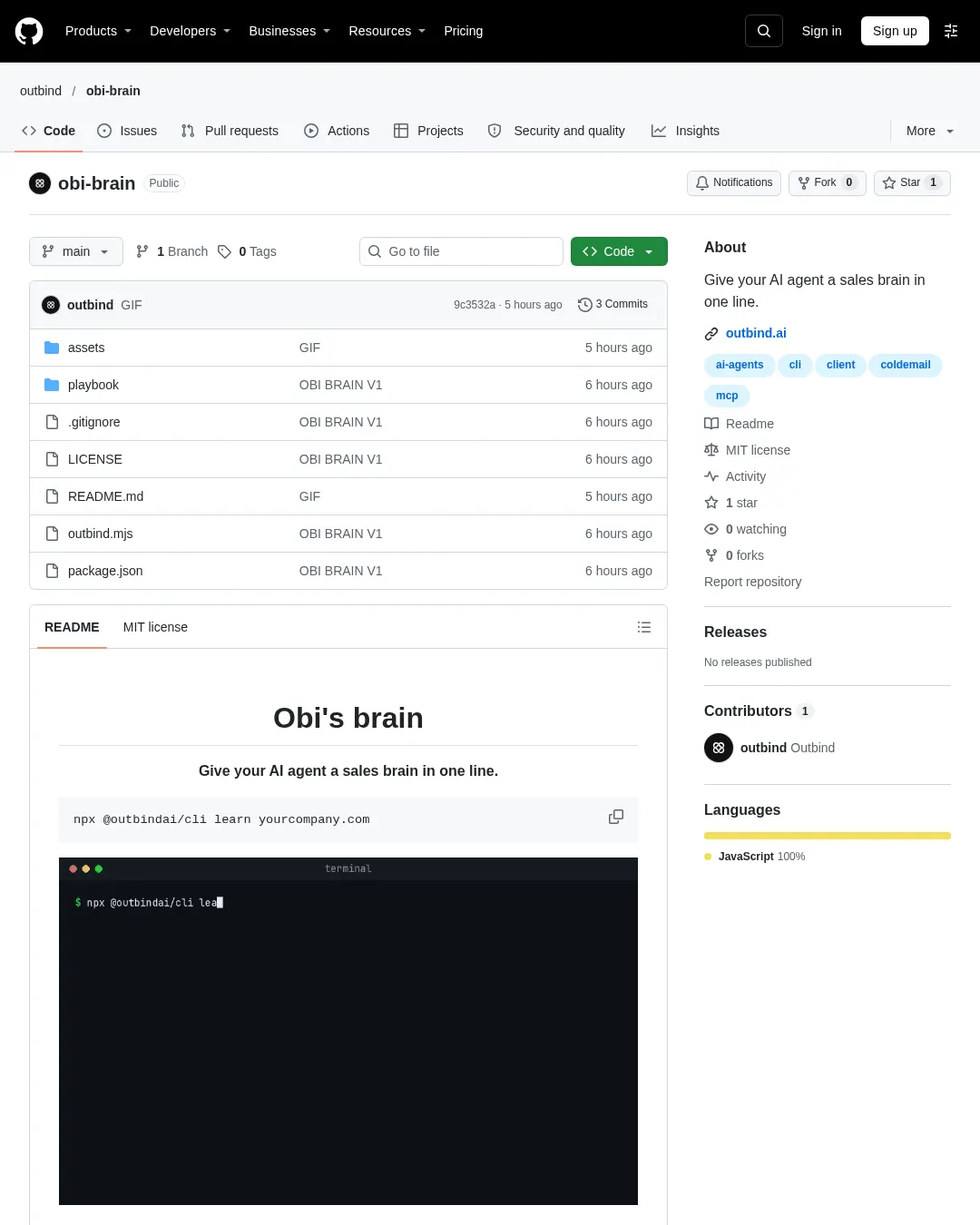This screenshot has height=1225, width=980.
Task: Expand the Businesses menu
Action: coord(289,31)
